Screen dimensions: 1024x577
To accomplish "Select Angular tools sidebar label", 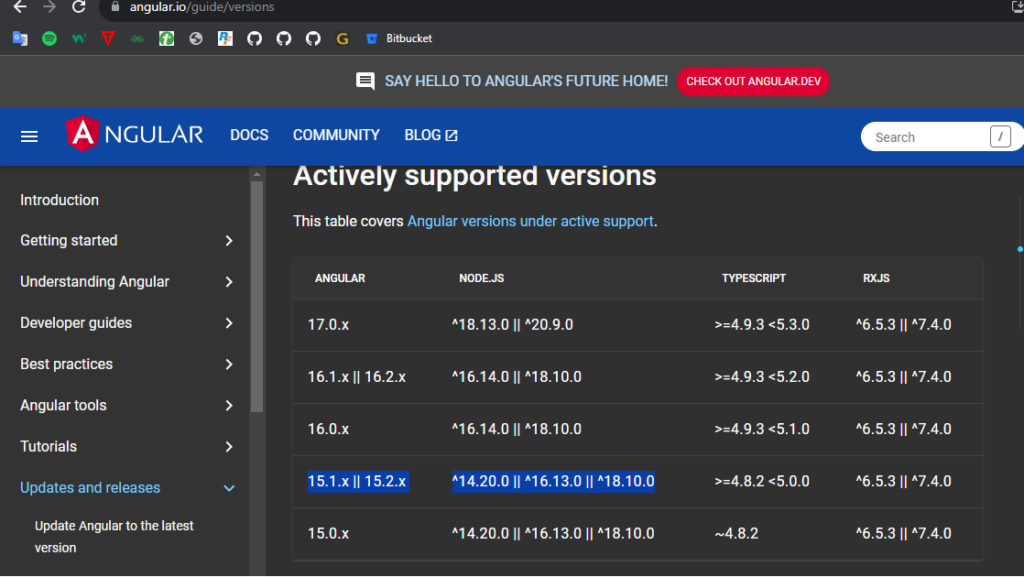I will pos(63,405).
